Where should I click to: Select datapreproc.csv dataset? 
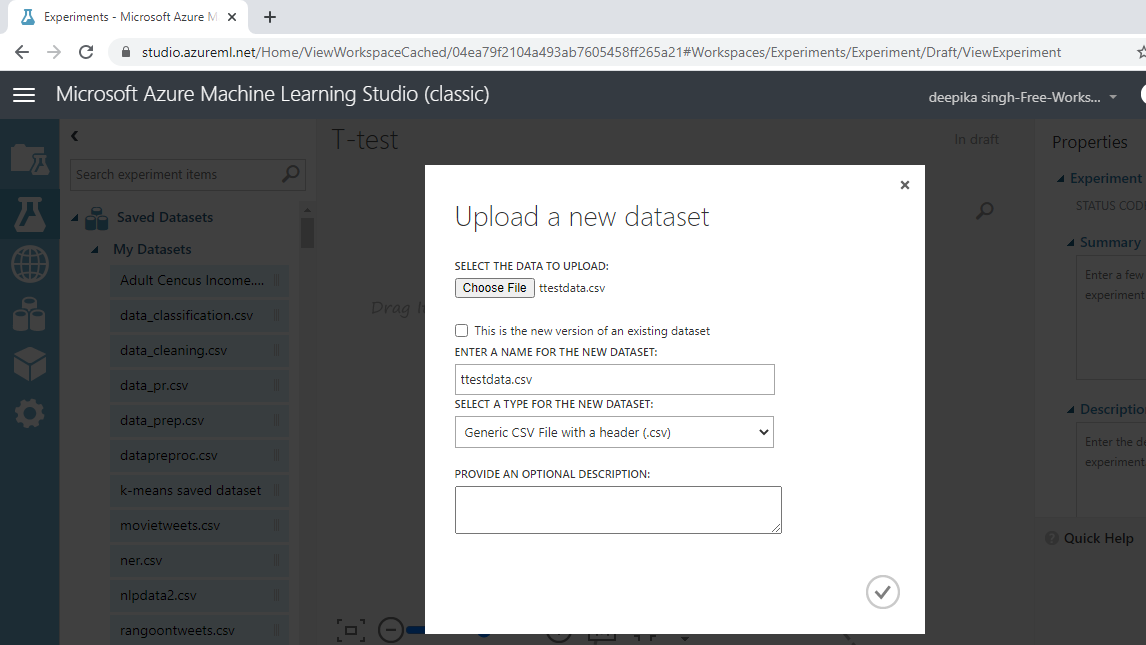[x=200, y=456]
